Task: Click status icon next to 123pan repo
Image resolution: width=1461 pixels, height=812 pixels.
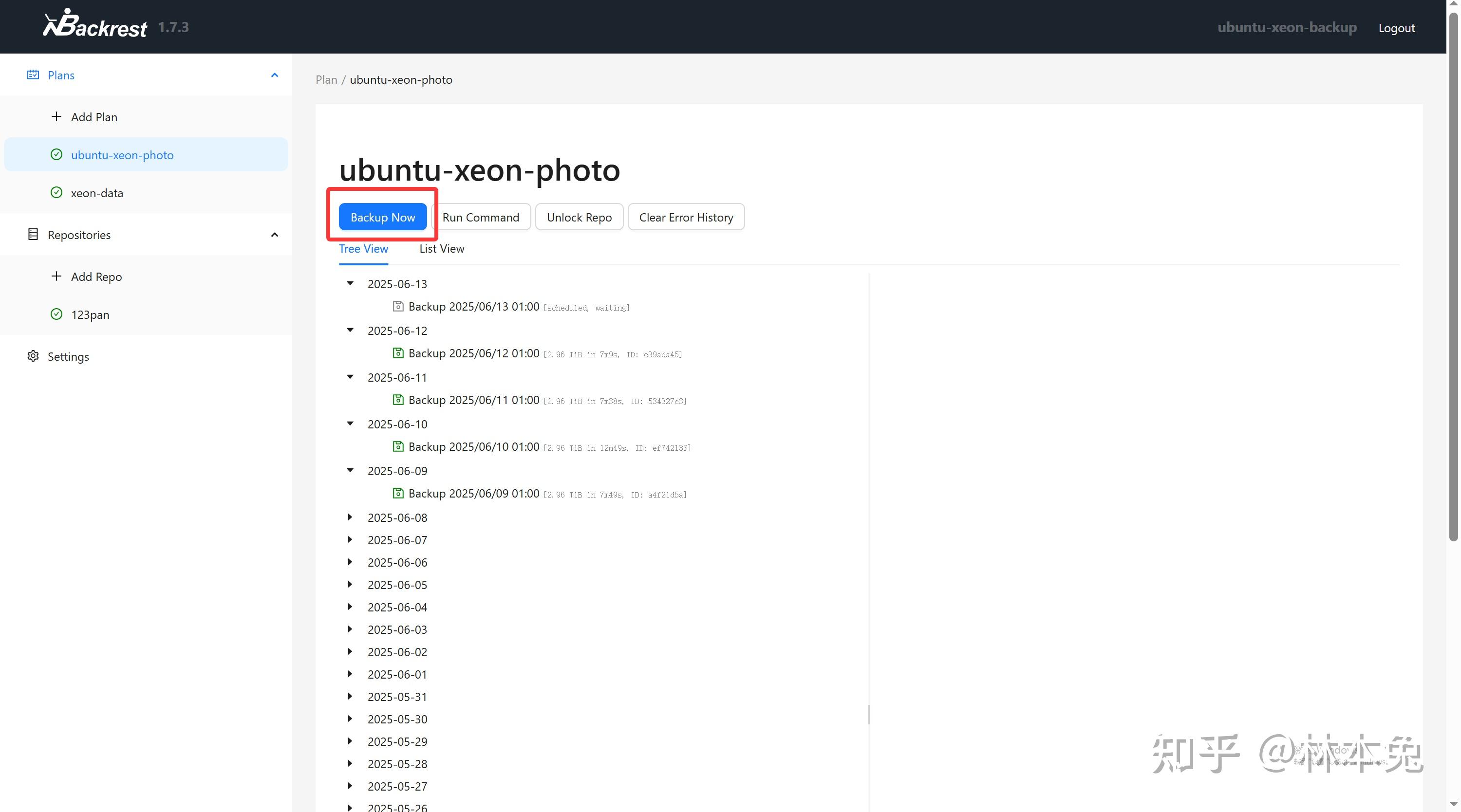Action: (56, 314)
